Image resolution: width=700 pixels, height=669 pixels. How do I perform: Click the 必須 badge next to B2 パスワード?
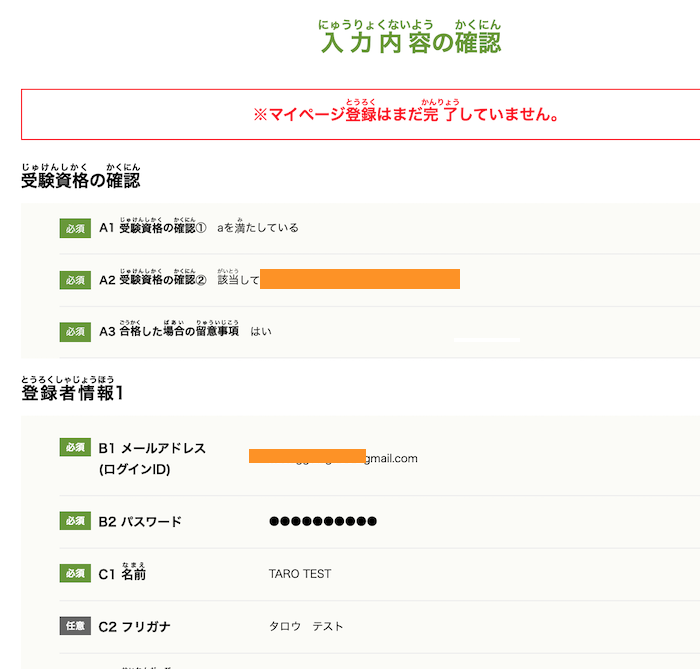pyautogui.click(x=76, y=521)
